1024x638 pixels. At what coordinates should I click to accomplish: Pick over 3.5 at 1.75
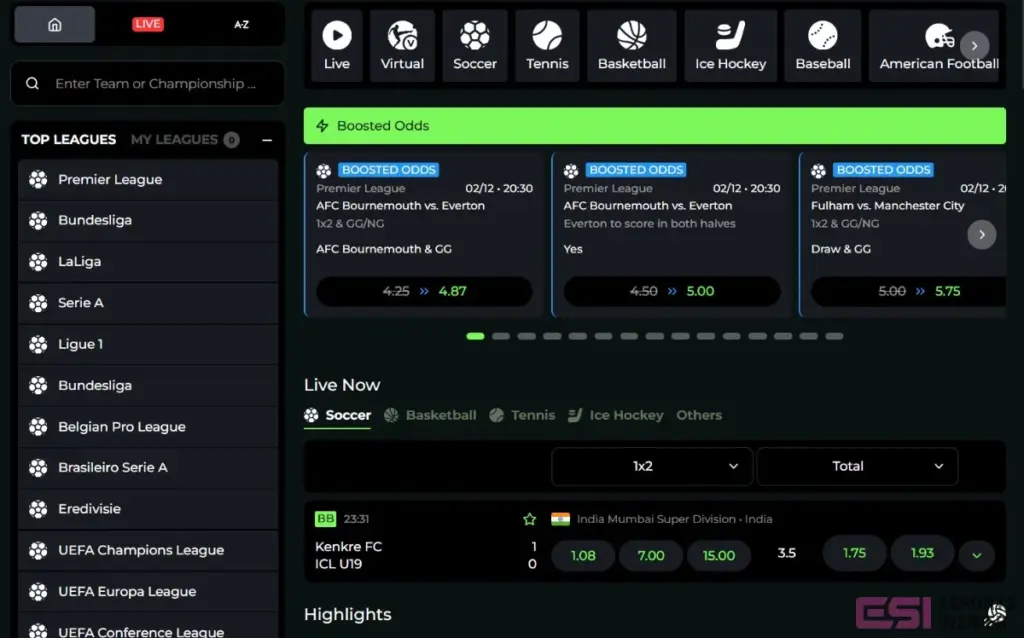coord(854,553)
